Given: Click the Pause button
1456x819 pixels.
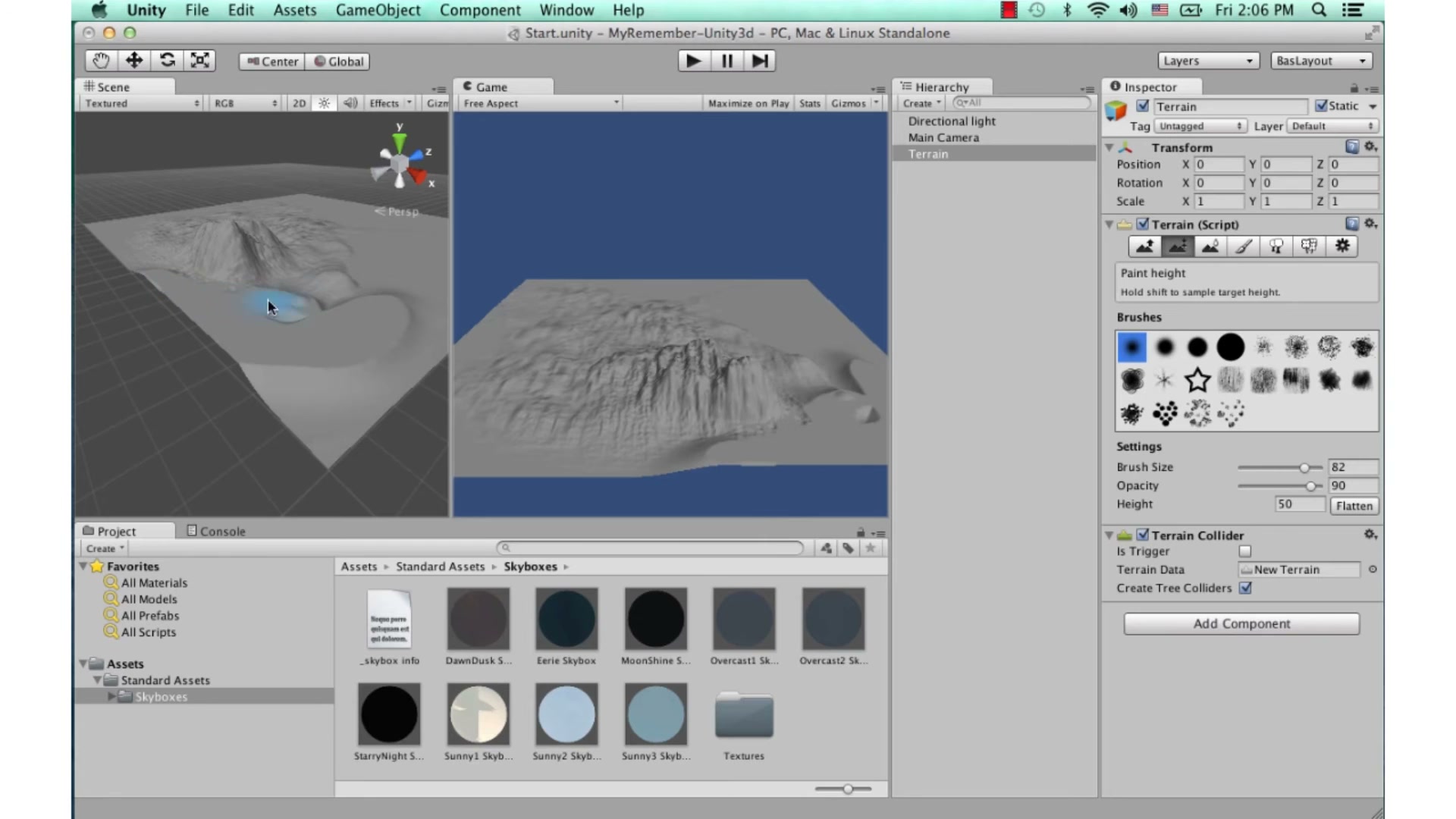Looking at the screenshot, I should (726, 61).
